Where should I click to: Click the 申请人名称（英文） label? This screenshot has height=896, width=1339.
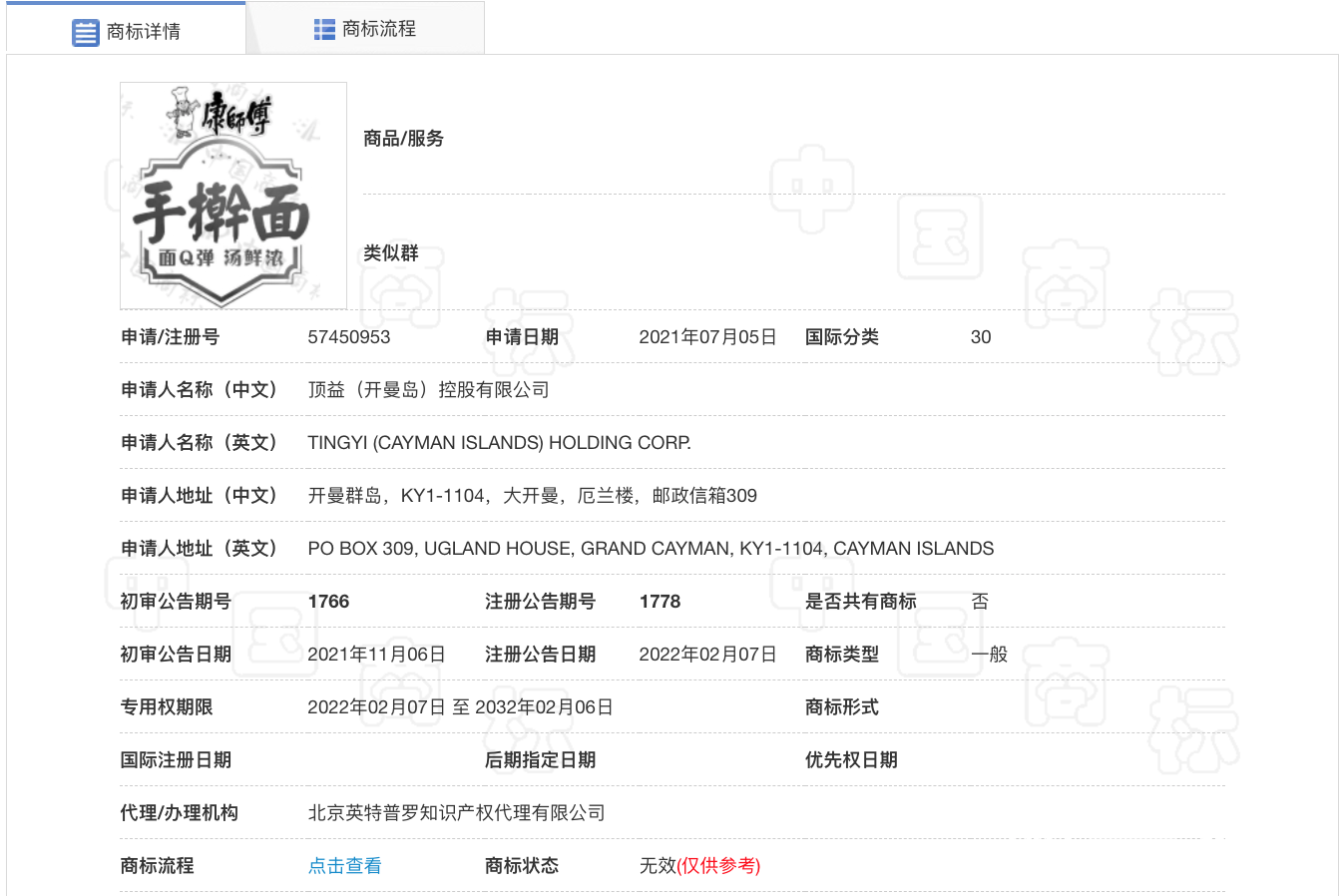(200, 443)
